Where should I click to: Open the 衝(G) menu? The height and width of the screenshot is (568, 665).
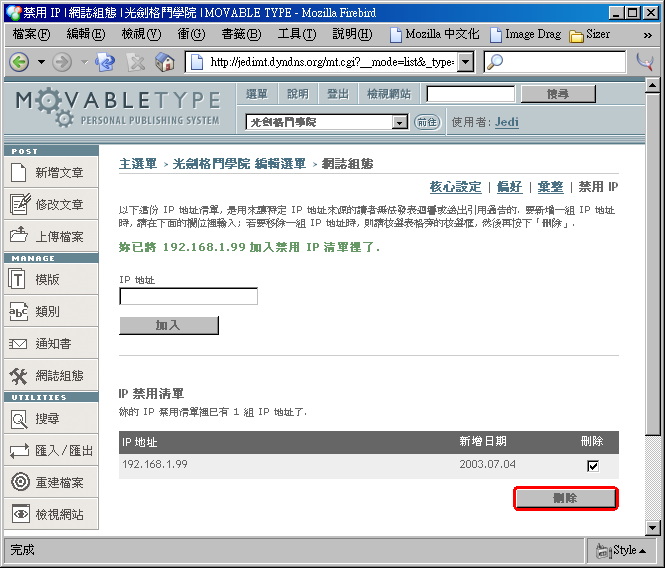(x=191, y=34)
